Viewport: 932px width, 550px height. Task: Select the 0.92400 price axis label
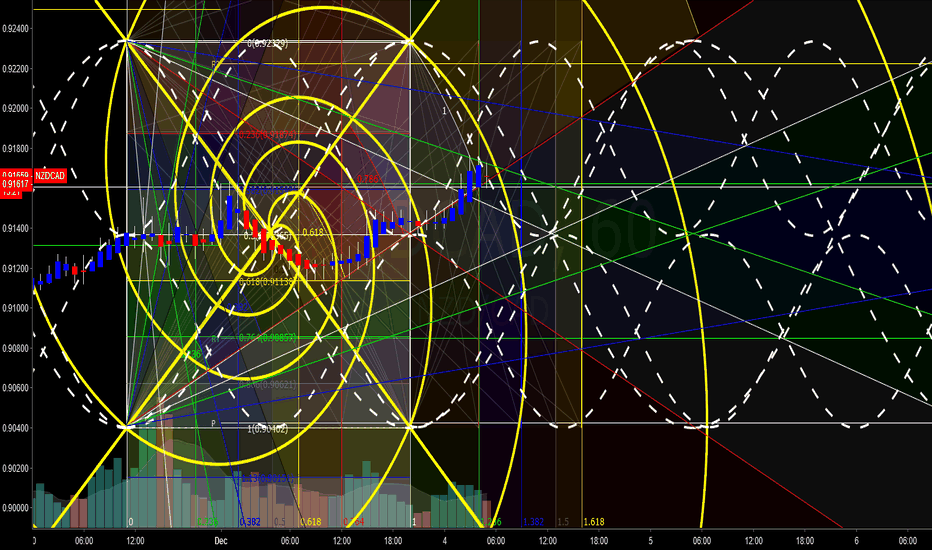point(15,29)
